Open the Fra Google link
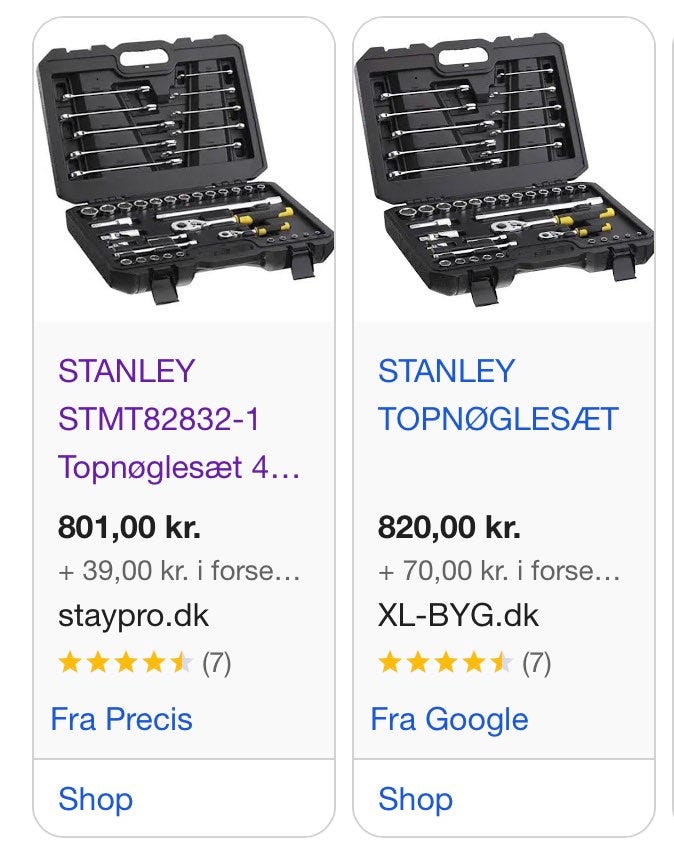This screenshot has width=674, height=853. click(449, 719)
